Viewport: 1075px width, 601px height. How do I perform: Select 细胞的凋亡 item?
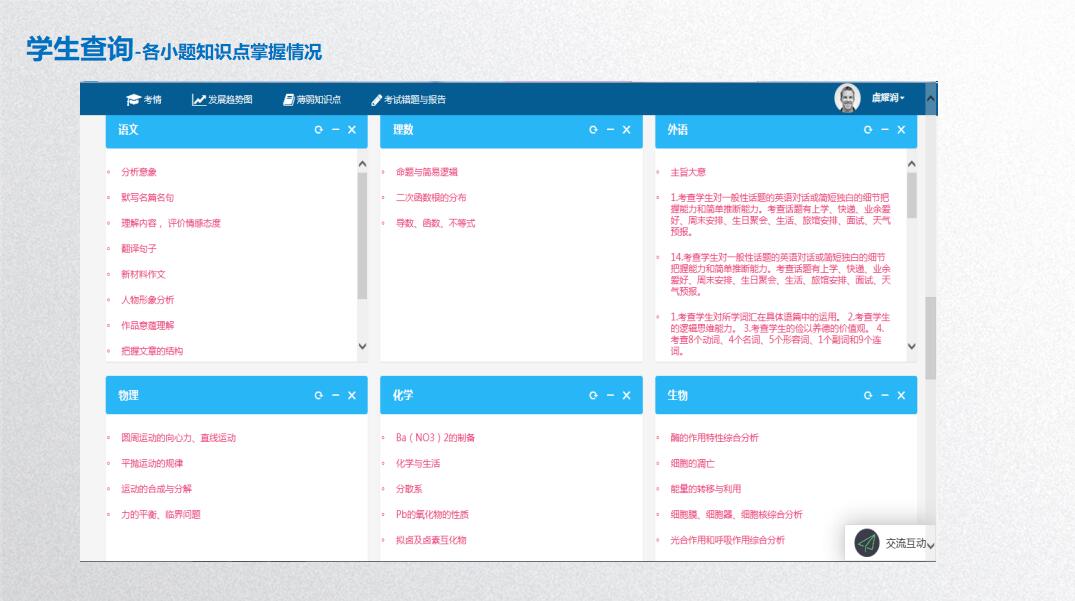(x=692, y=463)
